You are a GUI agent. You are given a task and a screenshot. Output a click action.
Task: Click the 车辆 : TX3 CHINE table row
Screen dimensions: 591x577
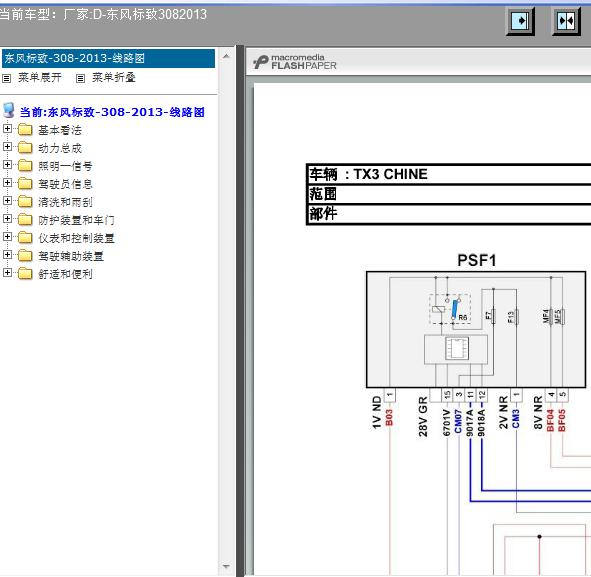pyautogui.click(x=449, y=174)
